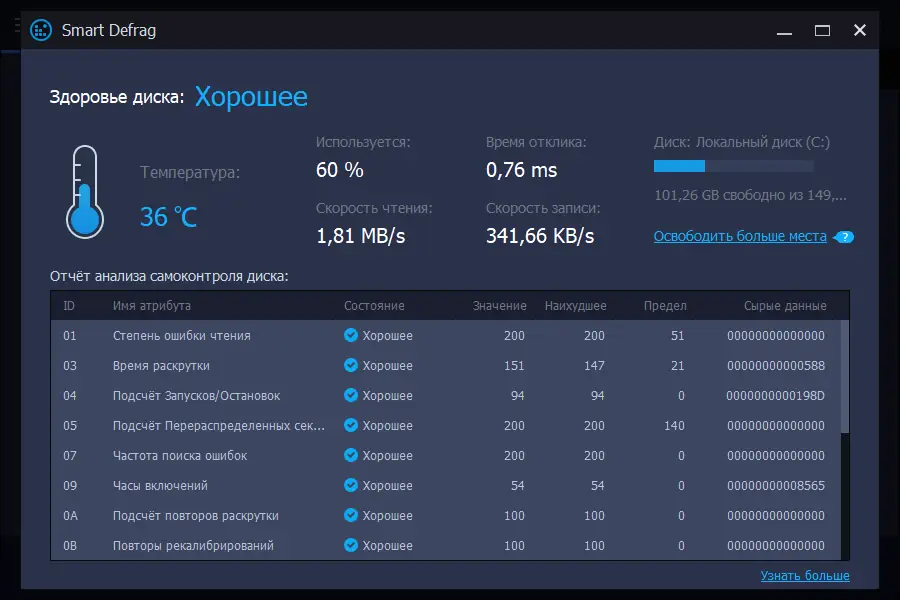Click the Состояние column header
Screen dimensions: 900x600
click(x=374, y=306)
